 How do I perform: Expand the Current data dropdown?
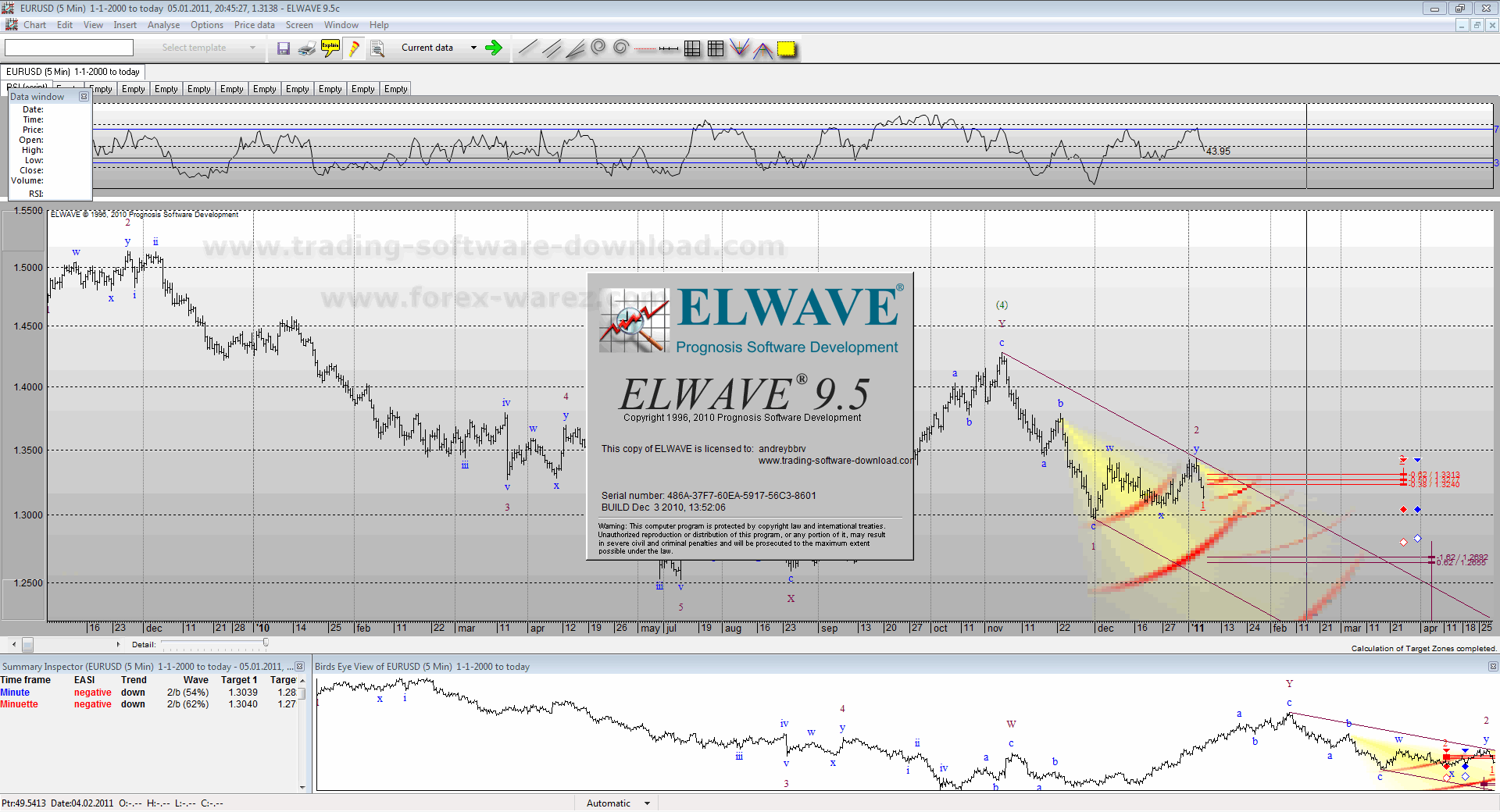473,48
